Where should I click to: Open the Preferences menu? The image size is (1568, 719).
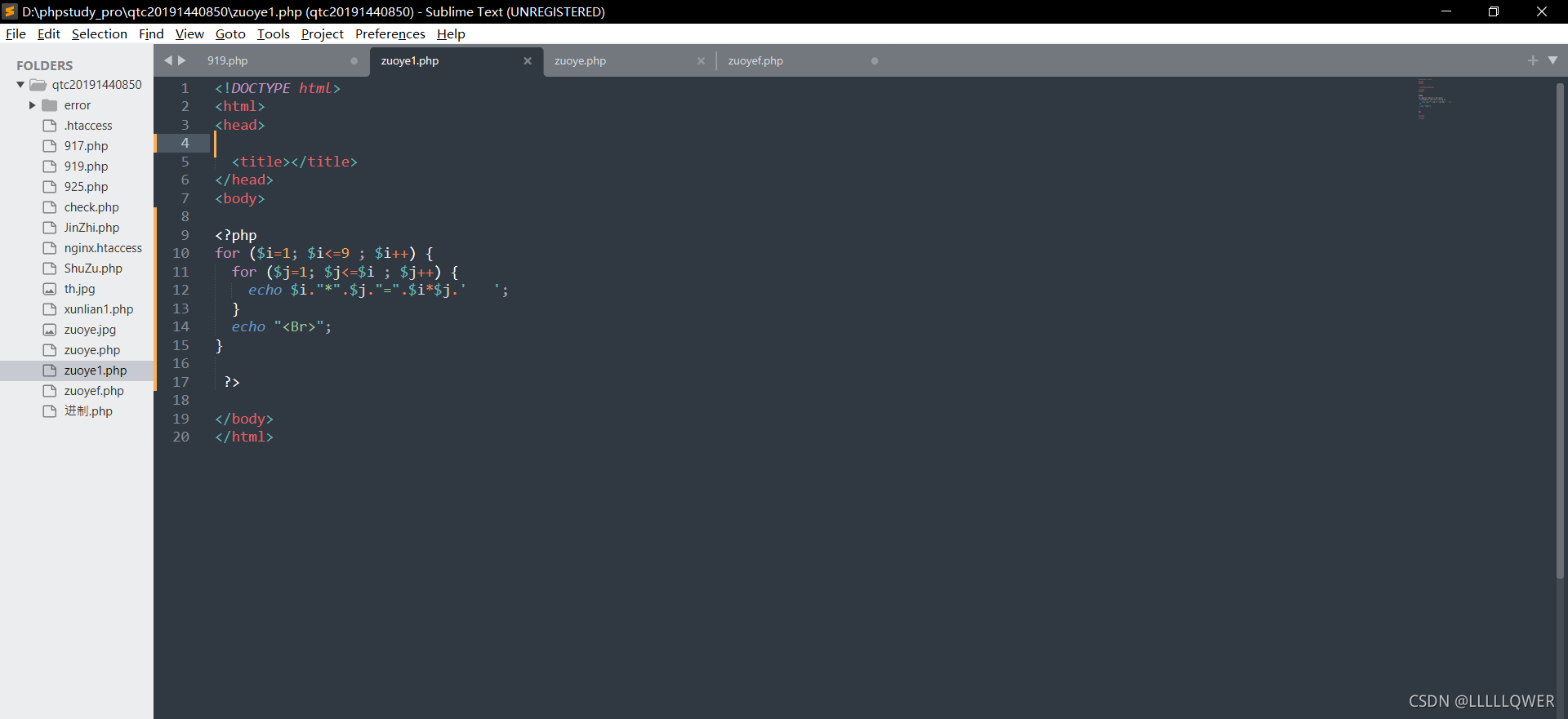(390, 33)
